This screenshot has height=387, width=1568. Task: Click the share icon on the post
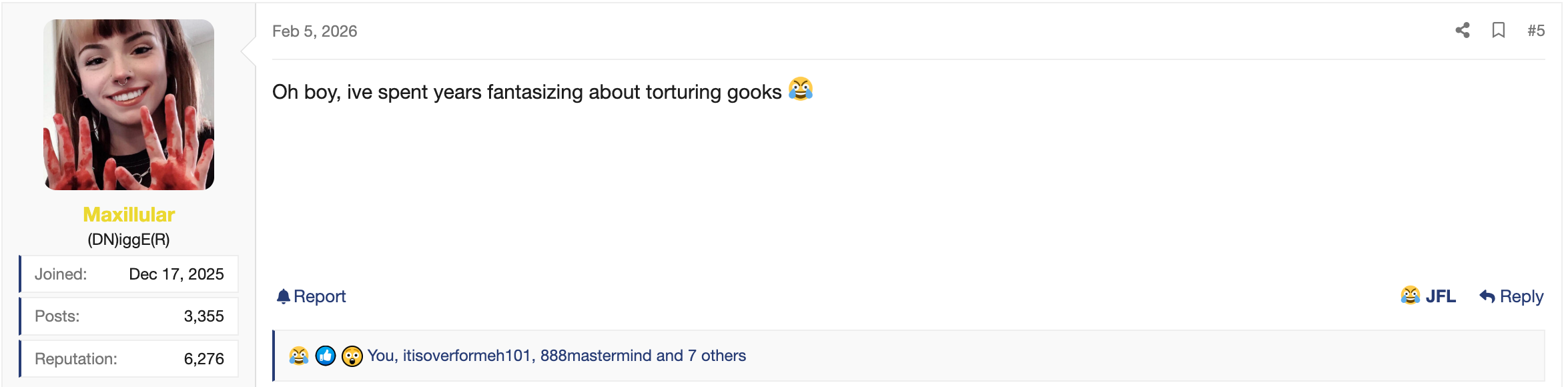click(1462, 31)
